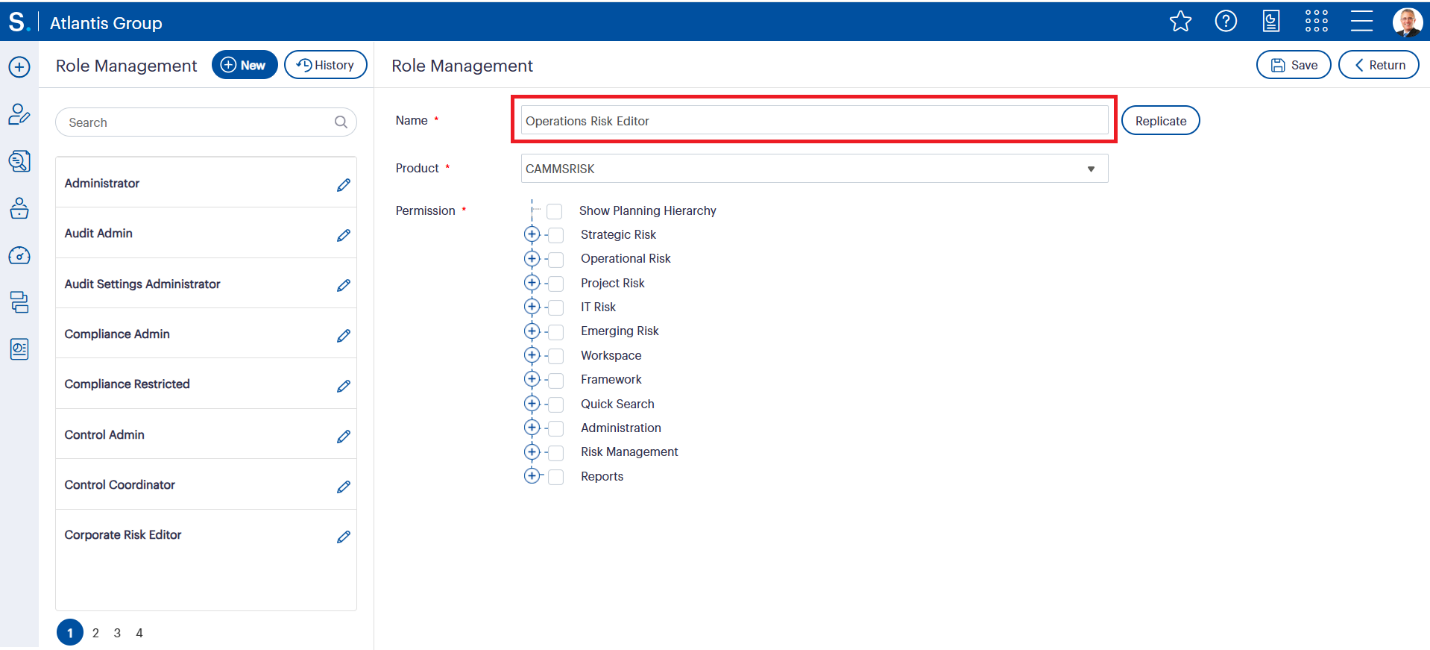Click the search magnifier icon in role list
Image resolution: width=1430 pixels, height=650 pixels.
pyautogui.click(x=341, y=122)
